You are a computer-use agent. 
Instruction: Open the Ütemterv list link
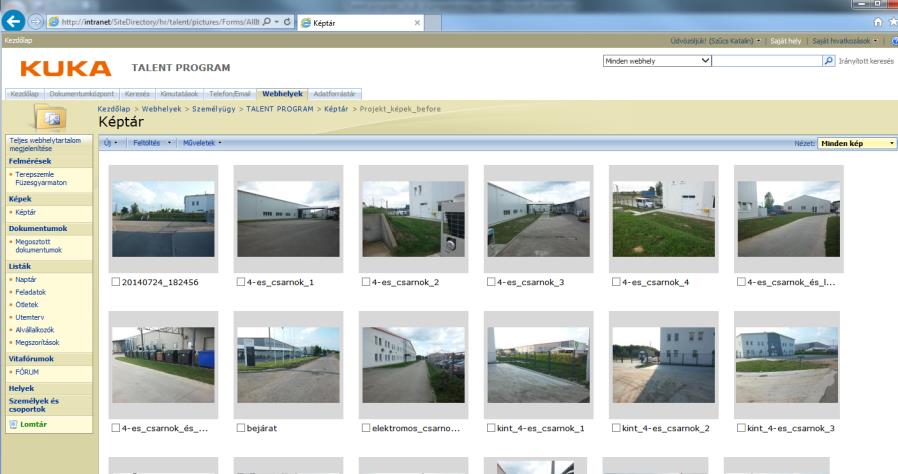click(x=29, y=317)
